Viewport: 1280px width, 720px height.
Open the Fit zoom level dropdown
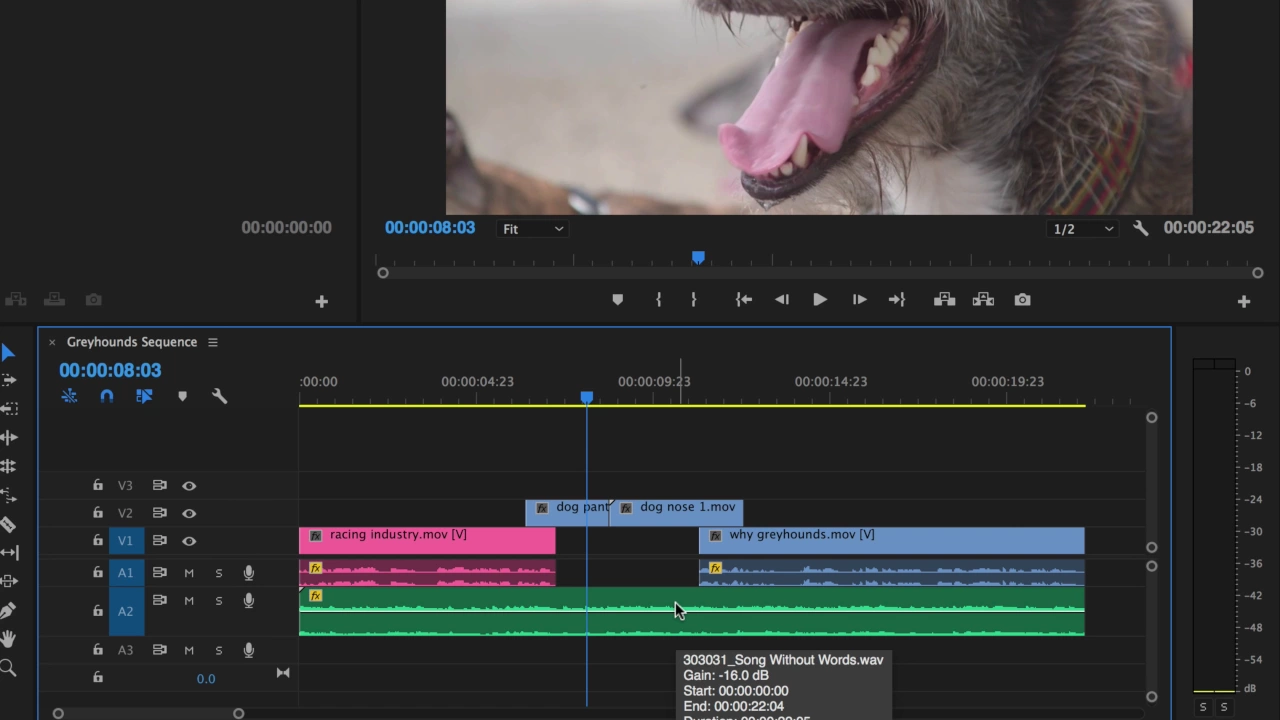532,229
